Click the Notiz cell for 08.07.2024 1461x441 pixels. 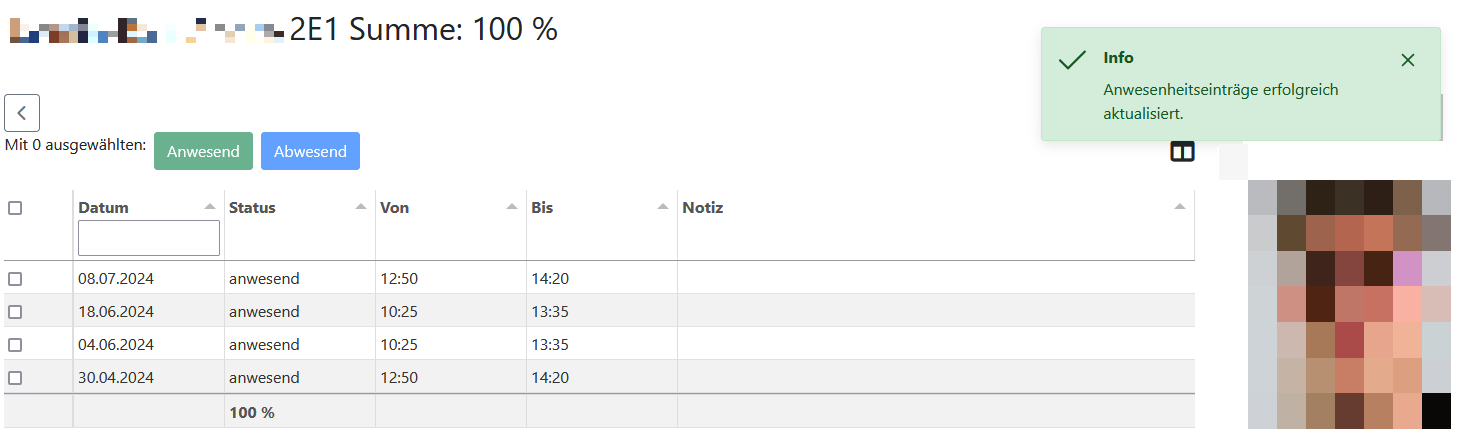935,279
